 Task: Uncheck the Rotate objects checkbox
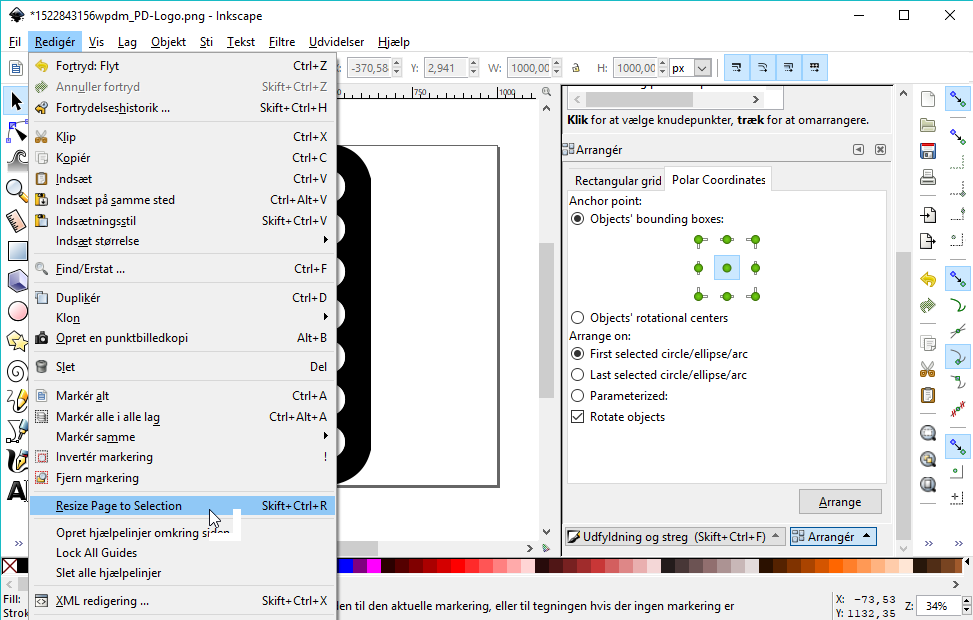(578, 417)
